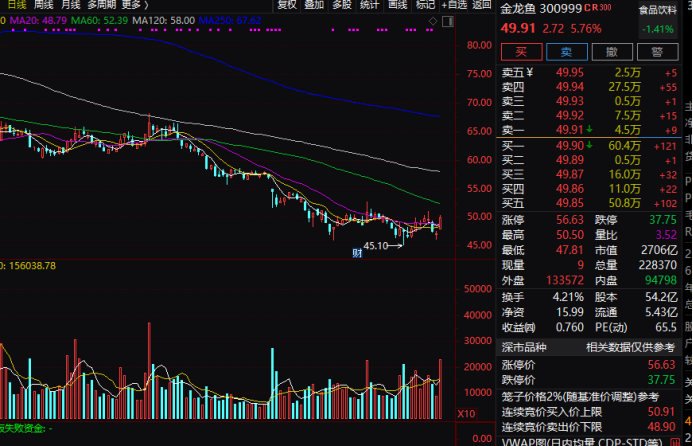Click the 连续竞价买入价上限 value 50.91

pos(662,412)
